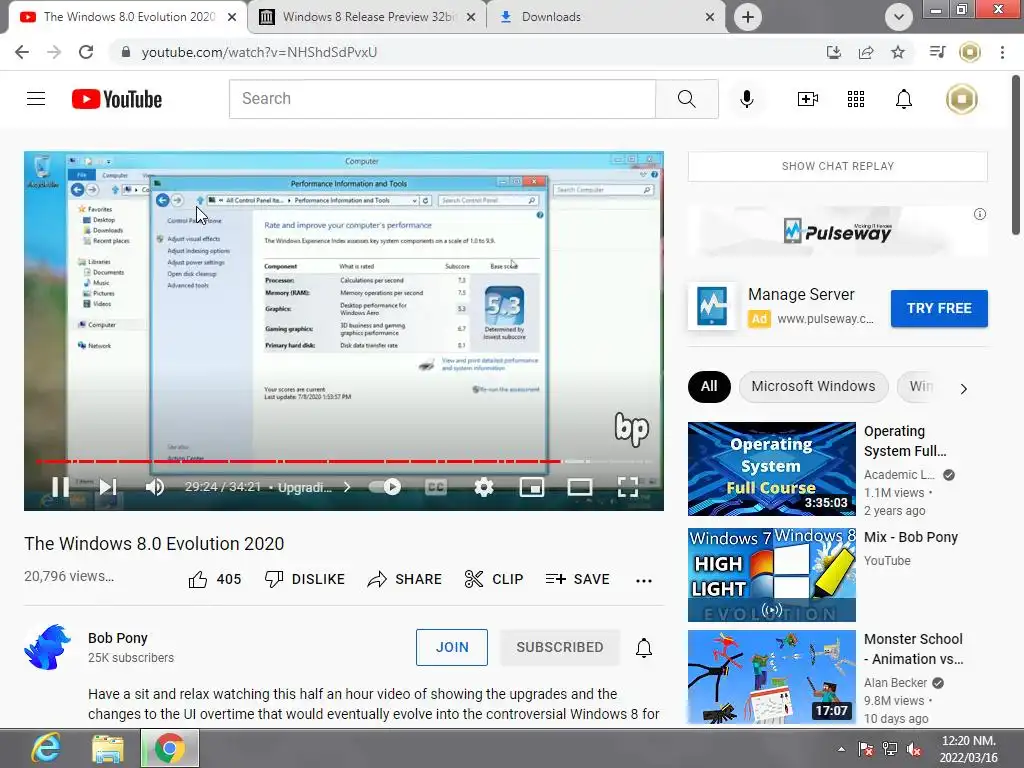Open Operating System Full Course thumbnail
This screenshot has height=768, width=1024.
pyautogui.click(x=771, y=469)
